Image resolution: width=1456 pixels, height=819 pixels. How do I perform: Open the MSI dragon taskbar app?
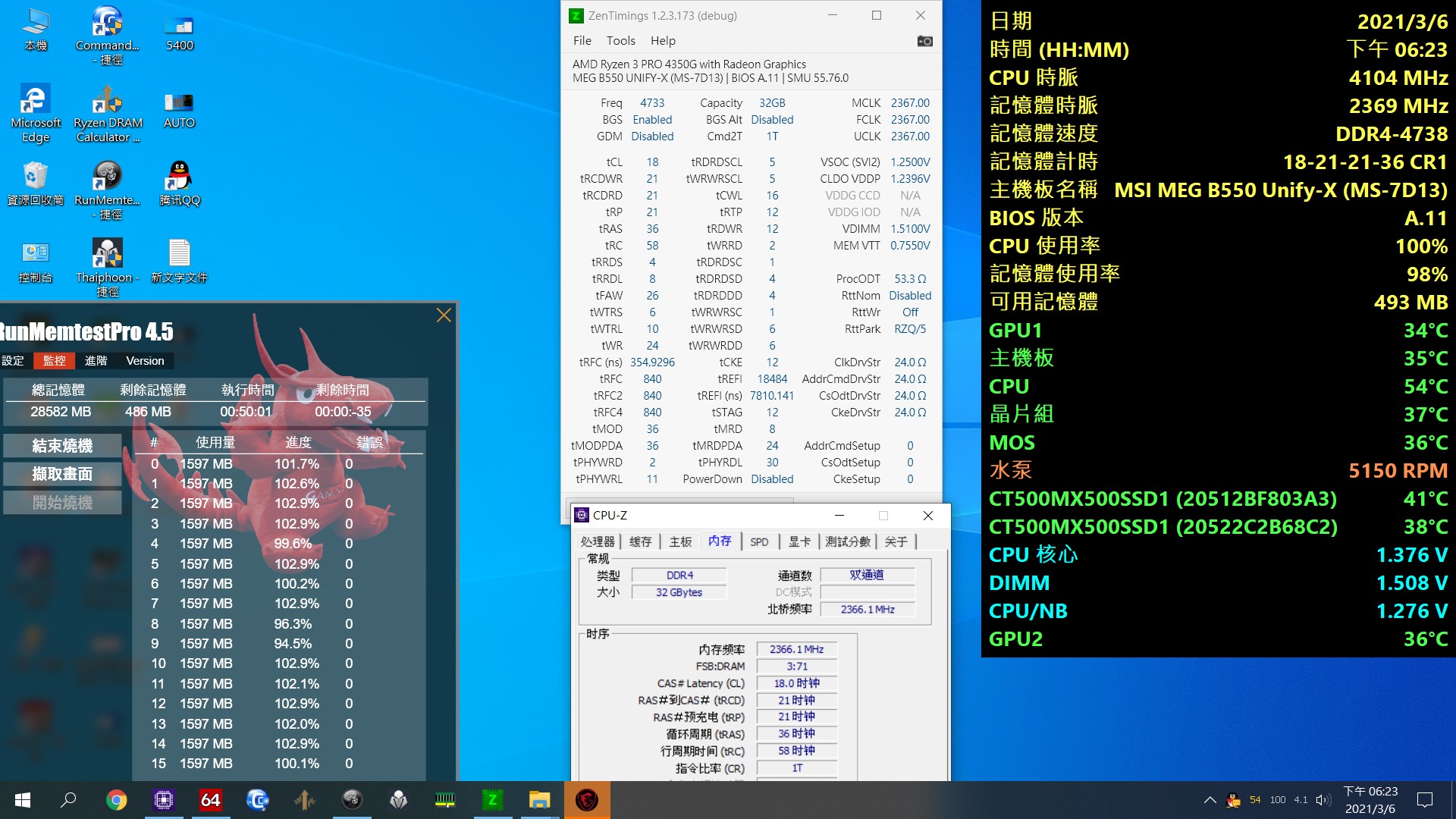pyautogui.click(x=586, y=800)
